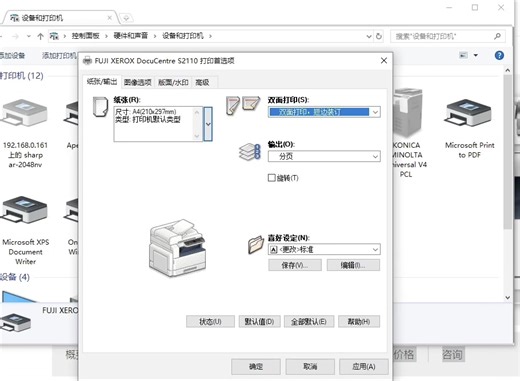Switch to the 图像选项 tab
520x381 pixels.
tap(137, 82)
